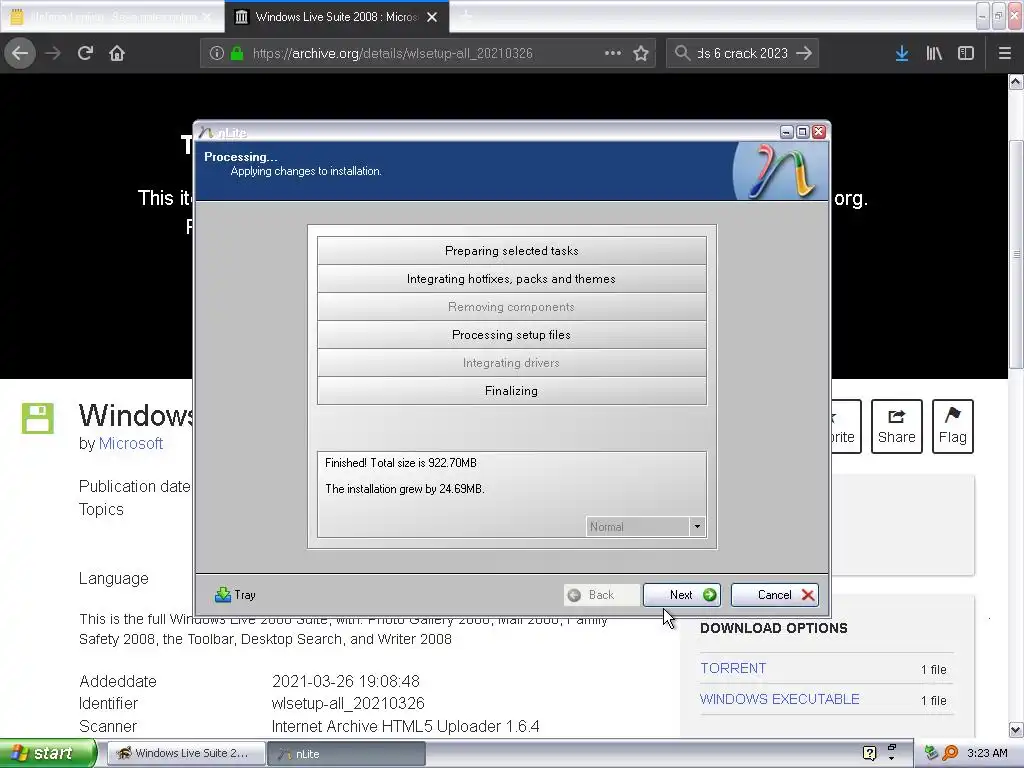Open the Firefox downloads arrow

click(x=902, y=53)
